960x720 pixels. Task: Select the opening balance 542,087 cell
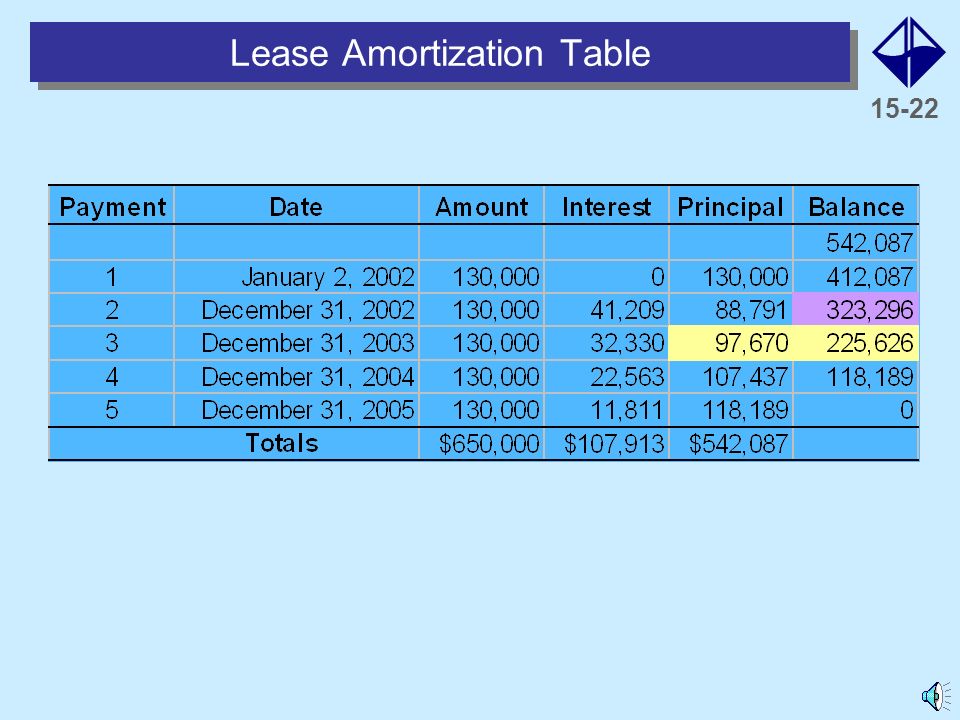tap(856, 242)
